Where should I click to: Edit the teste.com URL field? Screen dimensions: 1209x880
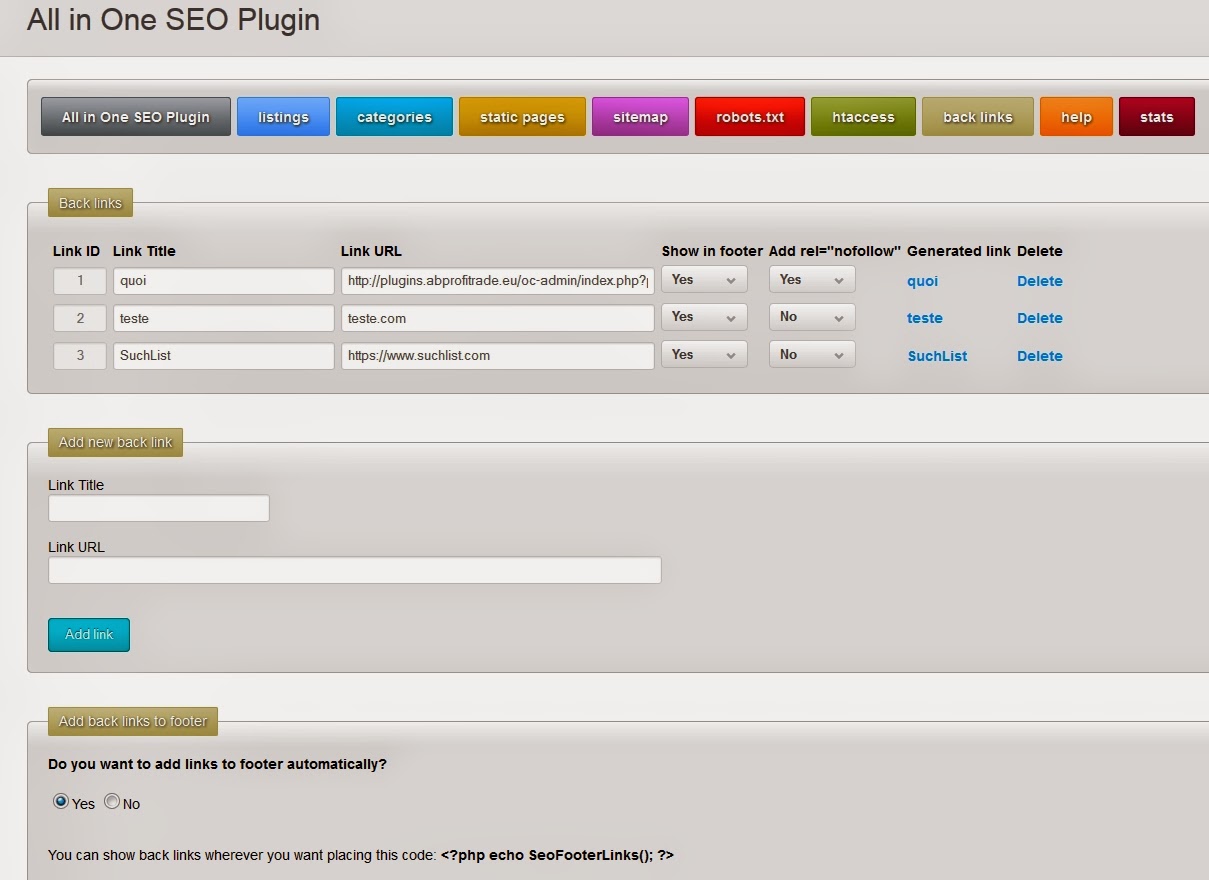coord(497,318)
